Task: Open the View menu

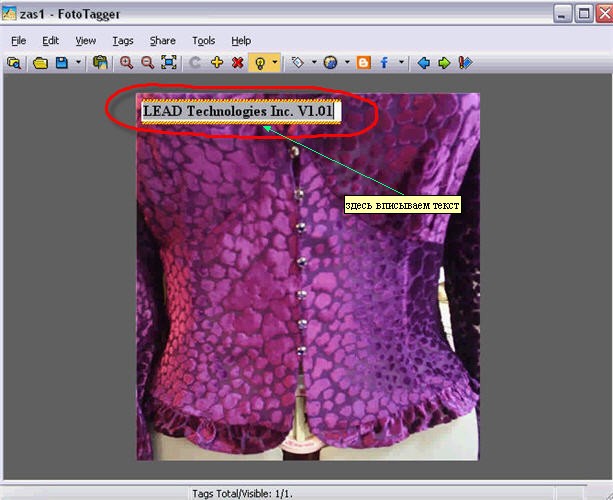Action: point(86,41)
